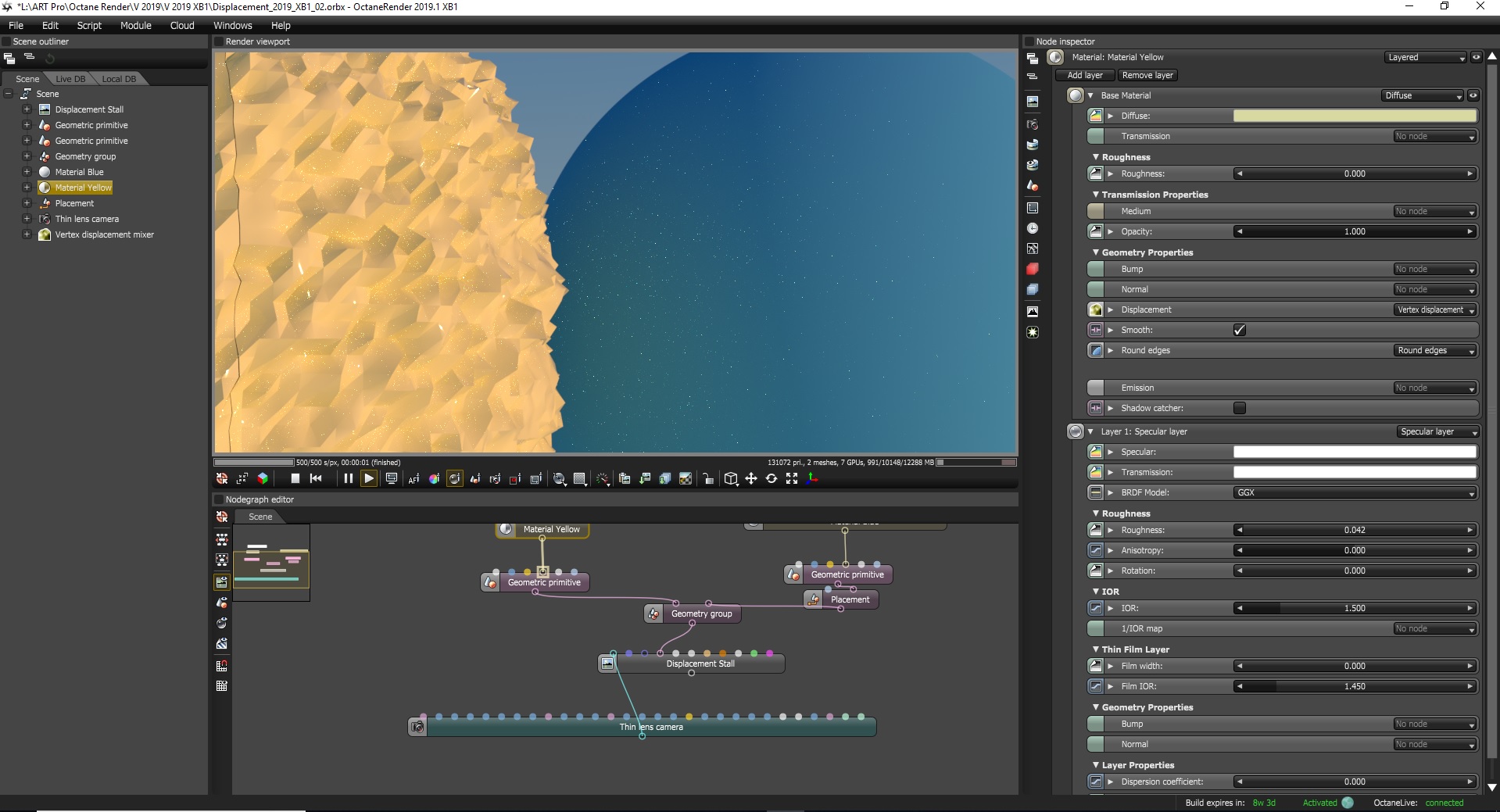This screenshot has width=1500, height=812.
Task: Select Material Blue in Scene outliner
Action: (79, 172)
